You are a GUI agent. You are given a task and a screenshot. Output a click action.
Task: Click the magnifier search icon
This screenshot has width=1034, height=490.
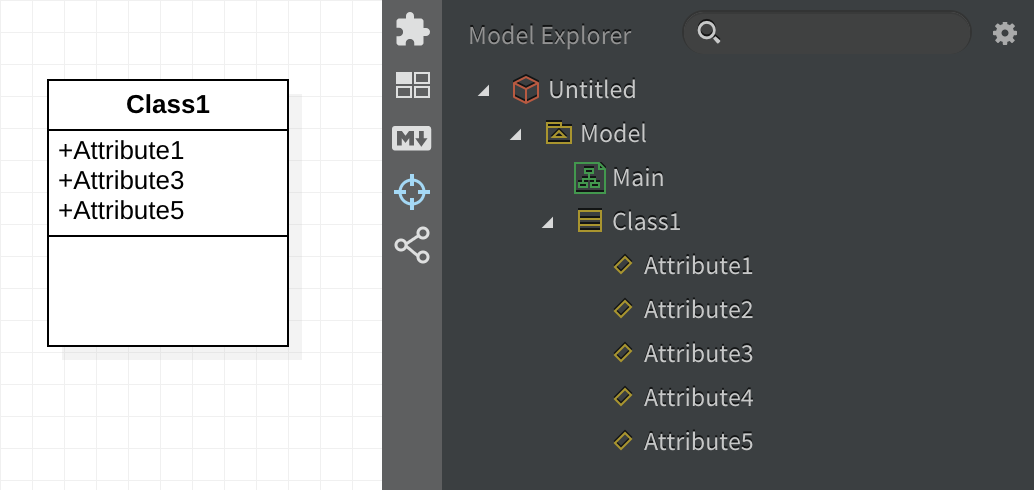[708, 32]
